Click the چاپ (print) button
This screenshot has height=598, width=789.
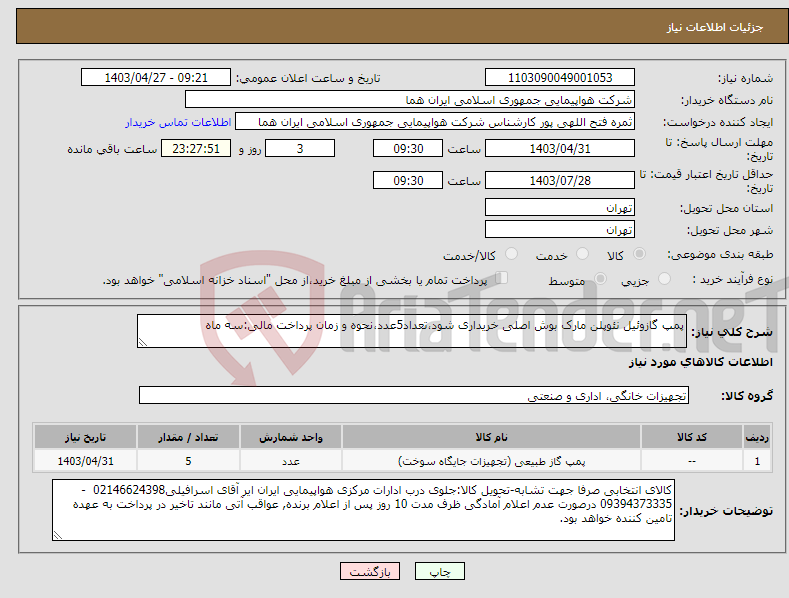[x=439, y=572]
